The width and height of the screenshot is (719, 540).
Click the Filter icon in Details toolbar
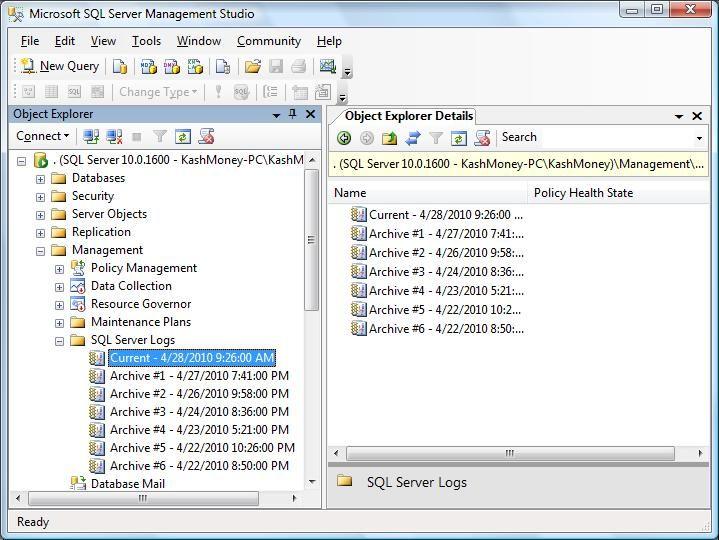tap(436, 138)
